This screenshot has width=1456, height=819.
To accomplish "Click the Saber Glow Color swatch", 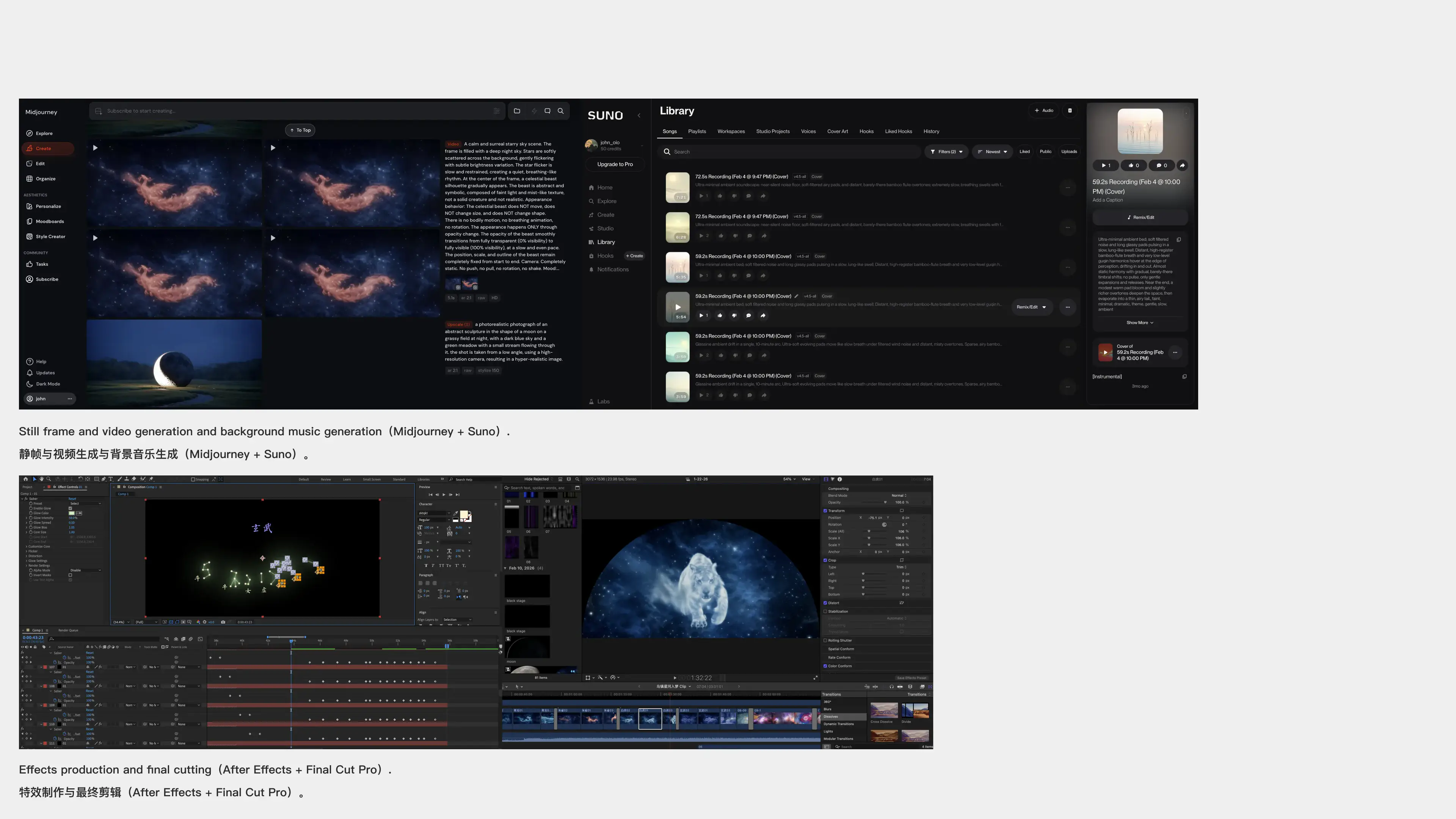I will [x=71, y=513].
